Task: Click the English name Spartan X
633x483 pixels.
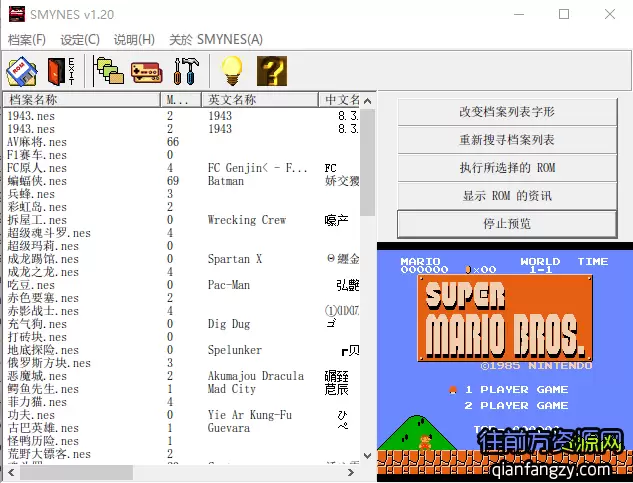Action: click(x=235, y=259)
